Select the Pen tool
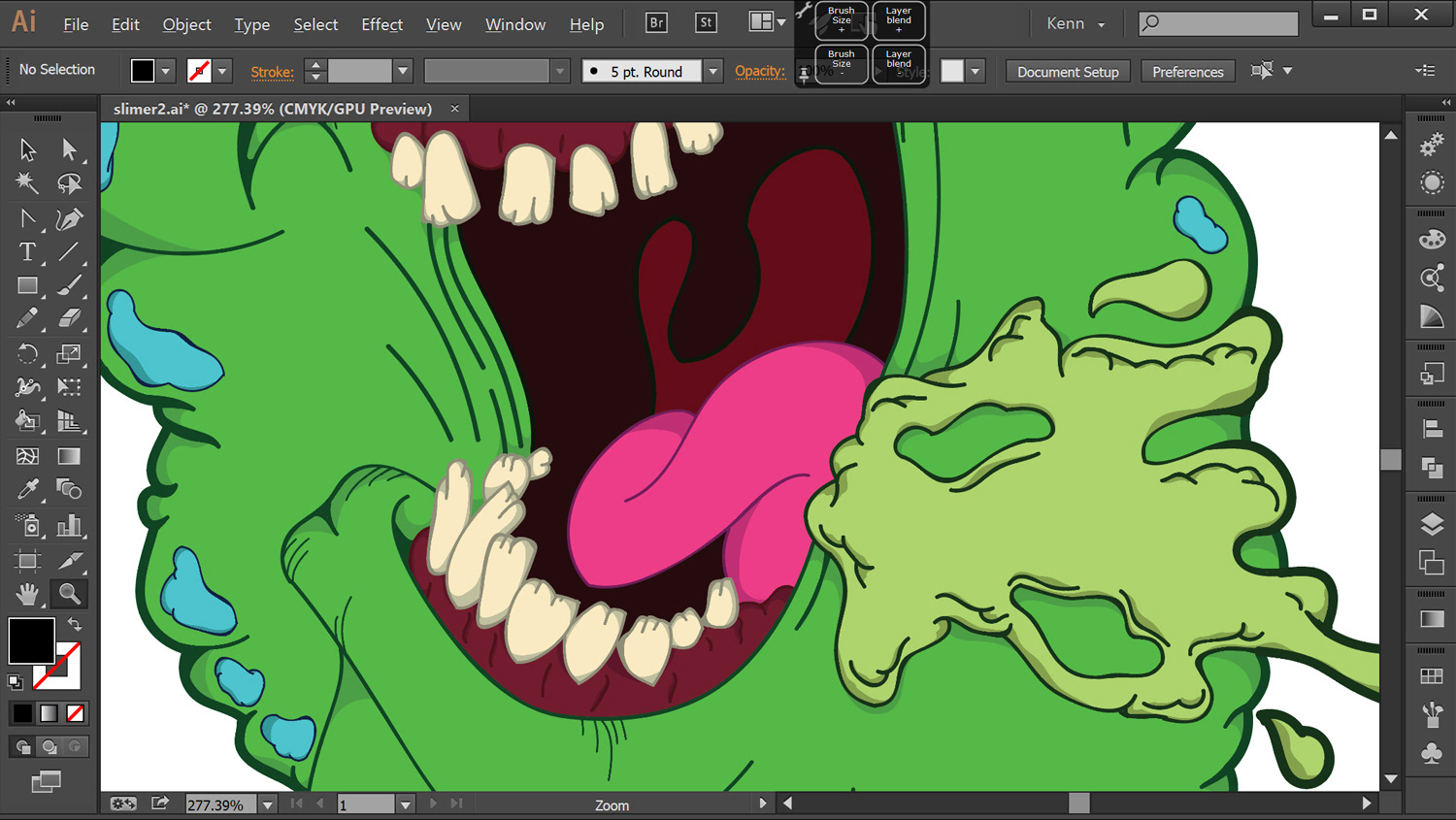Image resolution: width=1456 pixels, height=820 pixels. point(69,219)
